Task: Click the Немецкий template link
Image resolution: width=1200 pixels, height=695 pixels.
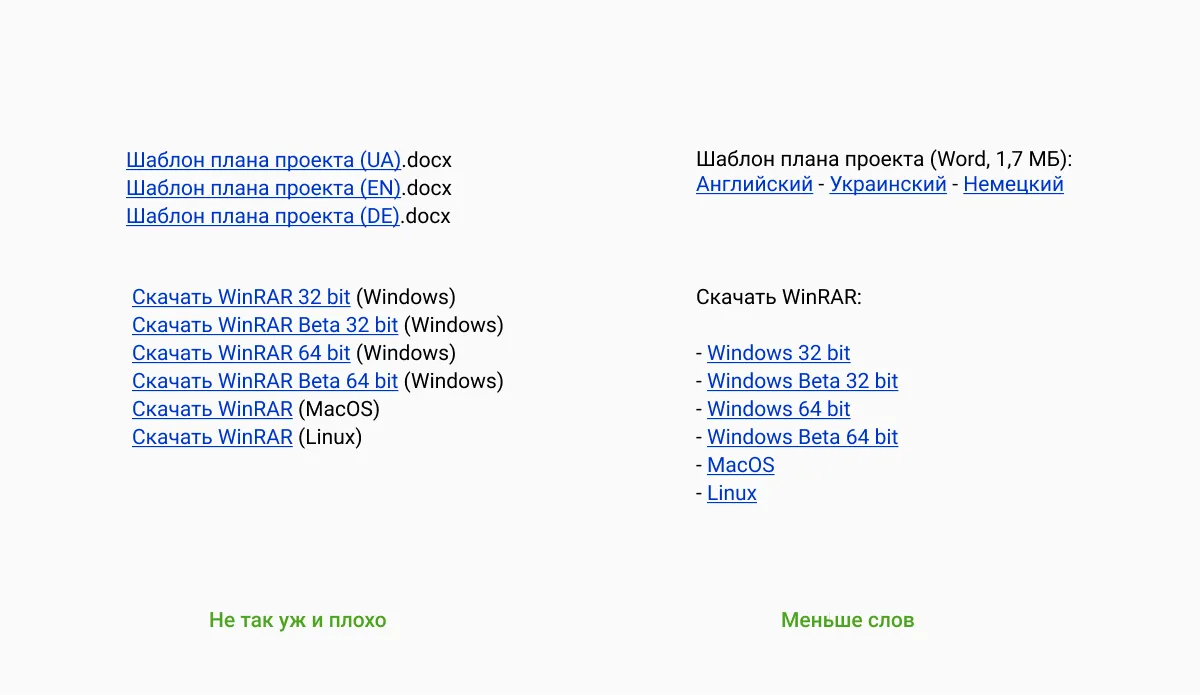Action: pos(1013,185)
